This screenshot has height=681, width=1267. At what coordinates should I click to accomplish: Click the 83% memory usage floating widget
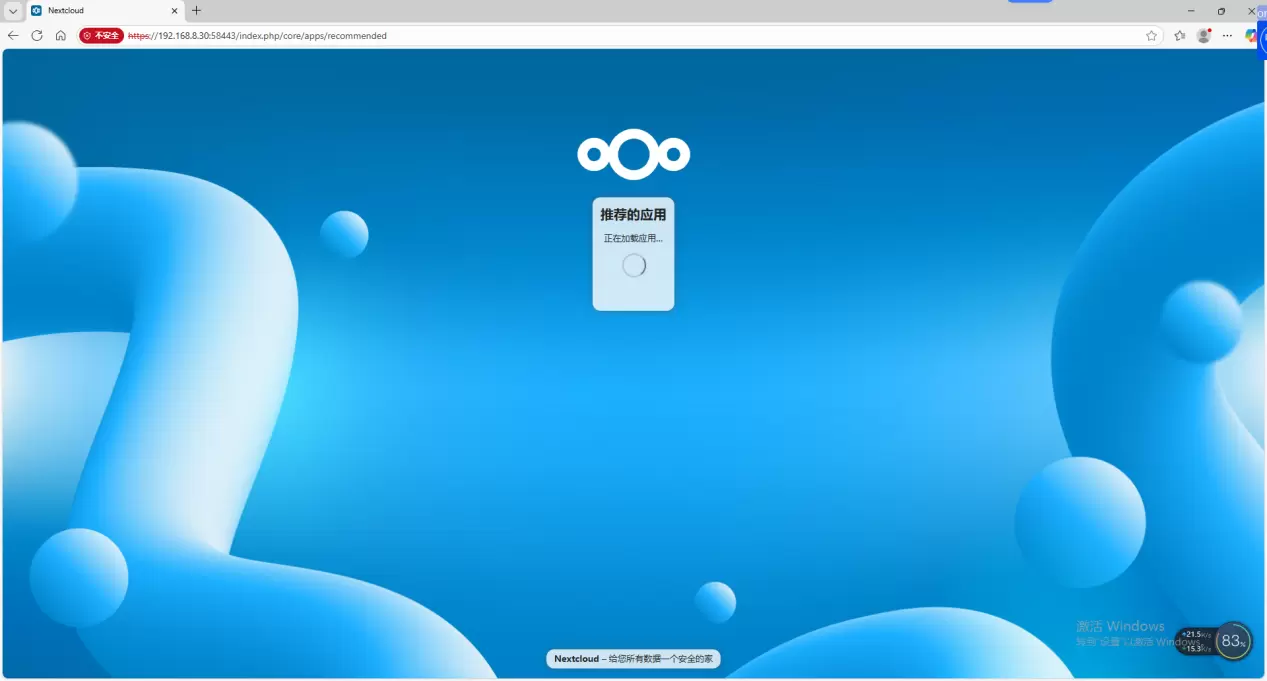pyautogui.click(x=1233, y=641)
